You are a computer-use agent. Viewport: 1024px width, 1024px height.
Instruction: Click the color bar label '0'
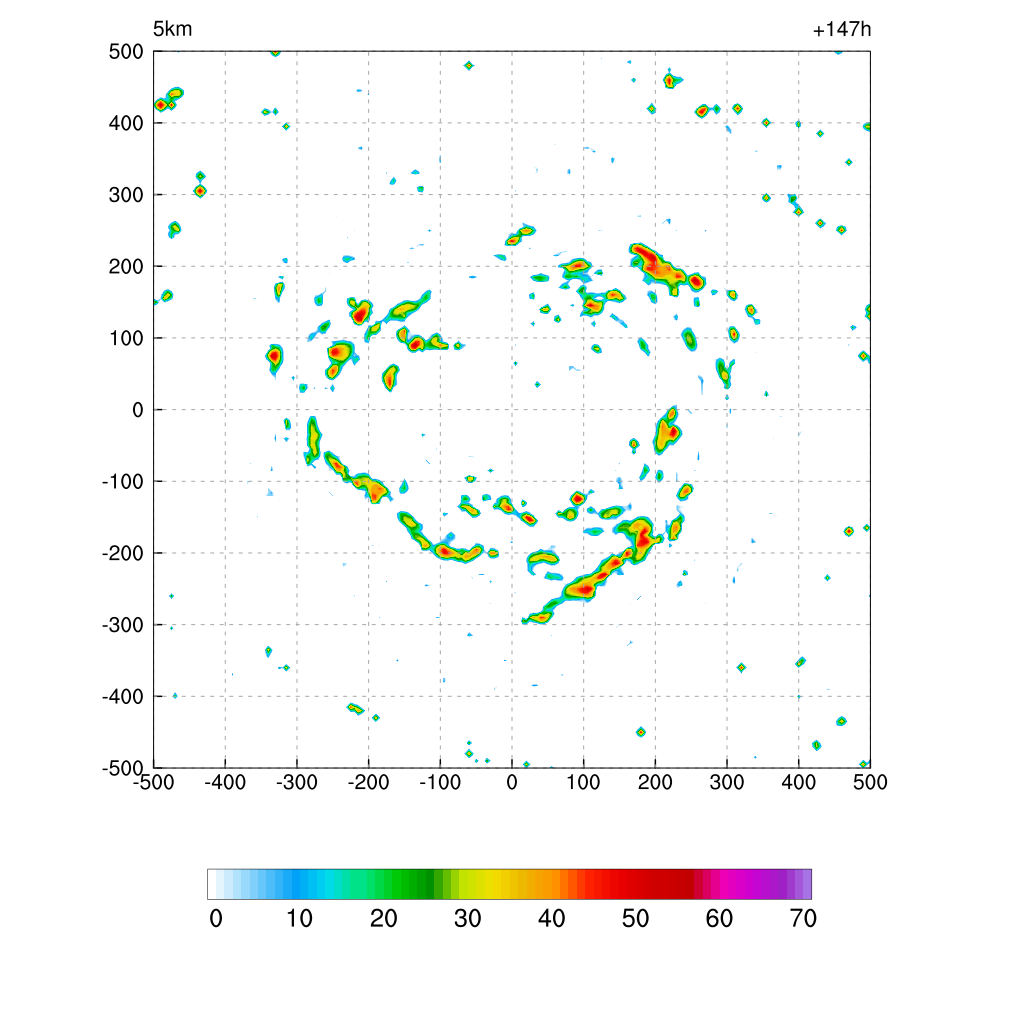216,919
